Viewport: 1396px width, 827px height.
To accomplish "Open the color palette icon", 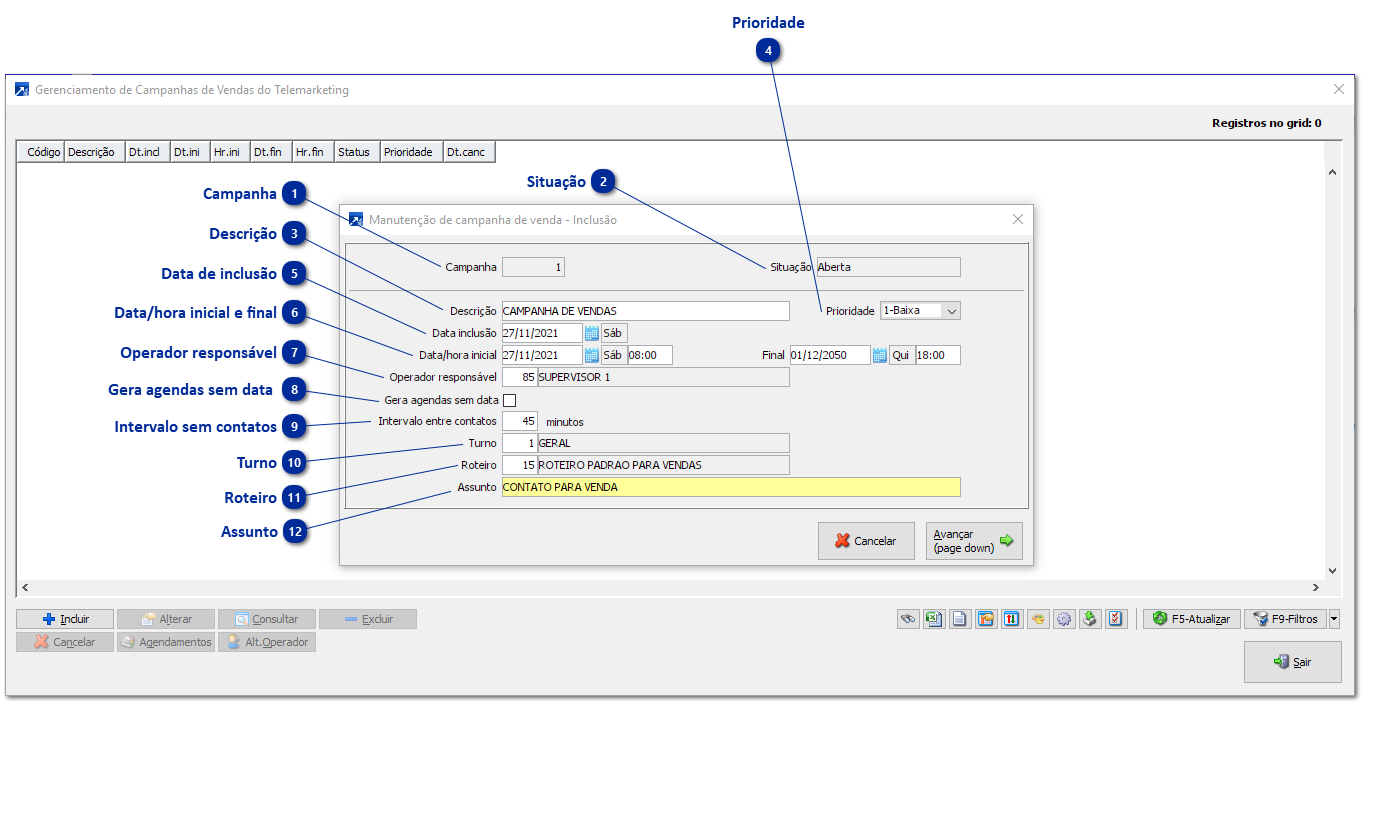I will pyautogui.click(x=1038, y=619).
